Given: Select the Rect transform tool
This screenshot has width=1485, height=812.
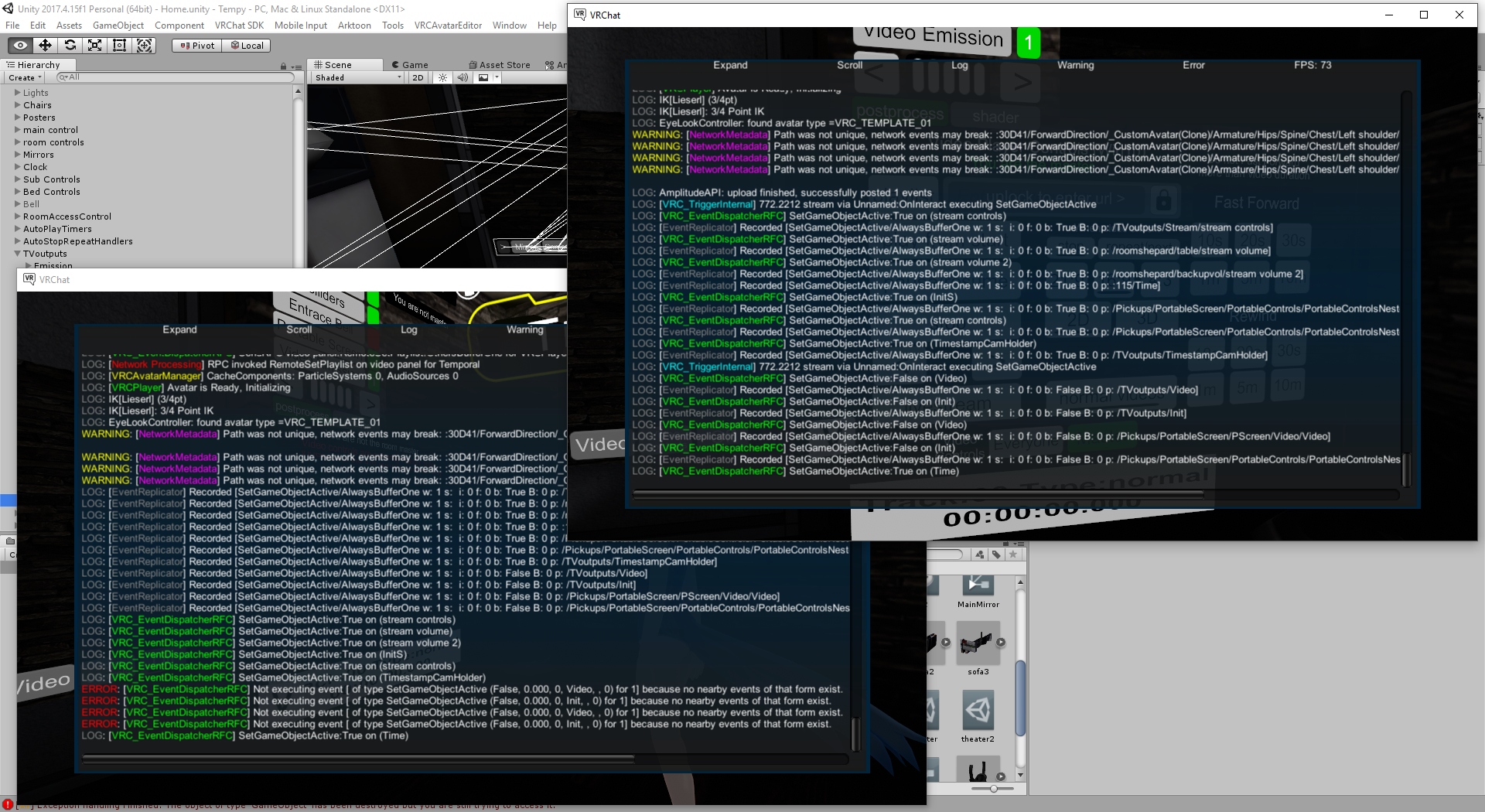Looking at the screenshot, I should click(119, 46).
